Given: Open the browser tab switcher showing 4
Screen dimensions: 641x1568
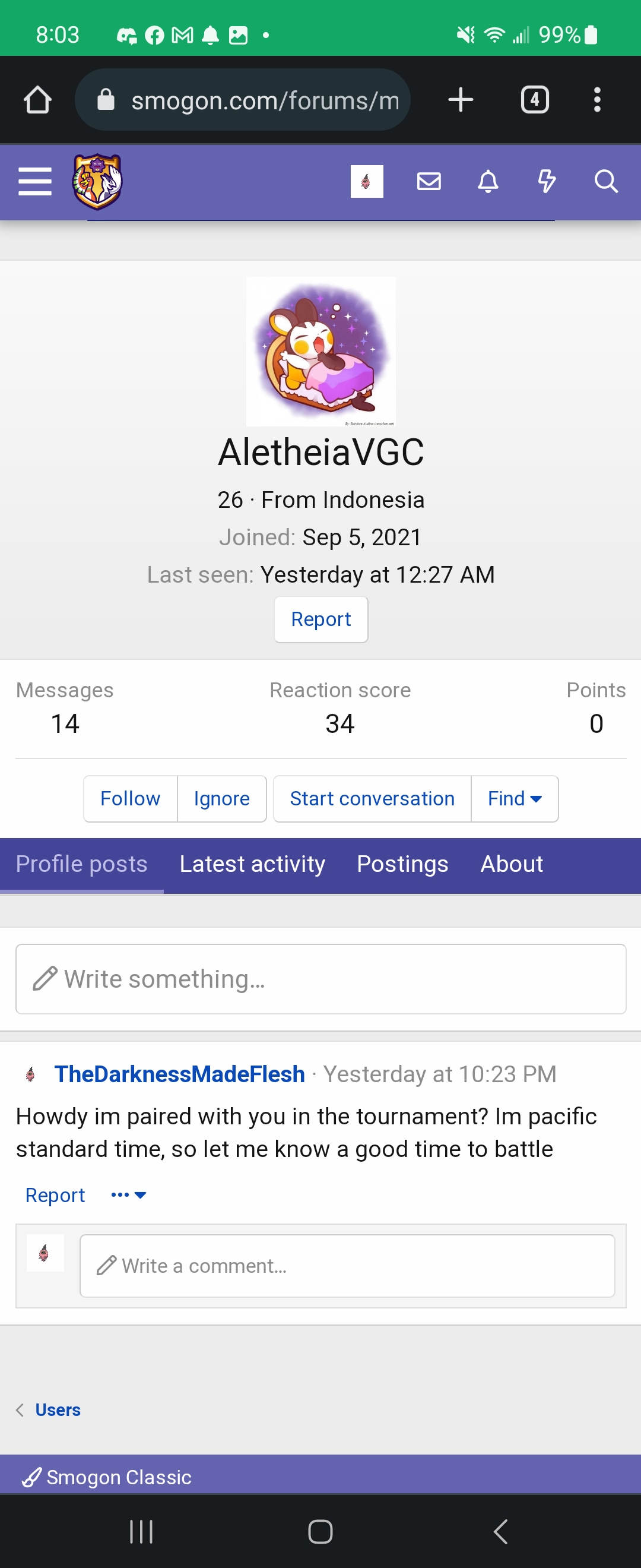Looking at the screenshot, I should (535, 100).
